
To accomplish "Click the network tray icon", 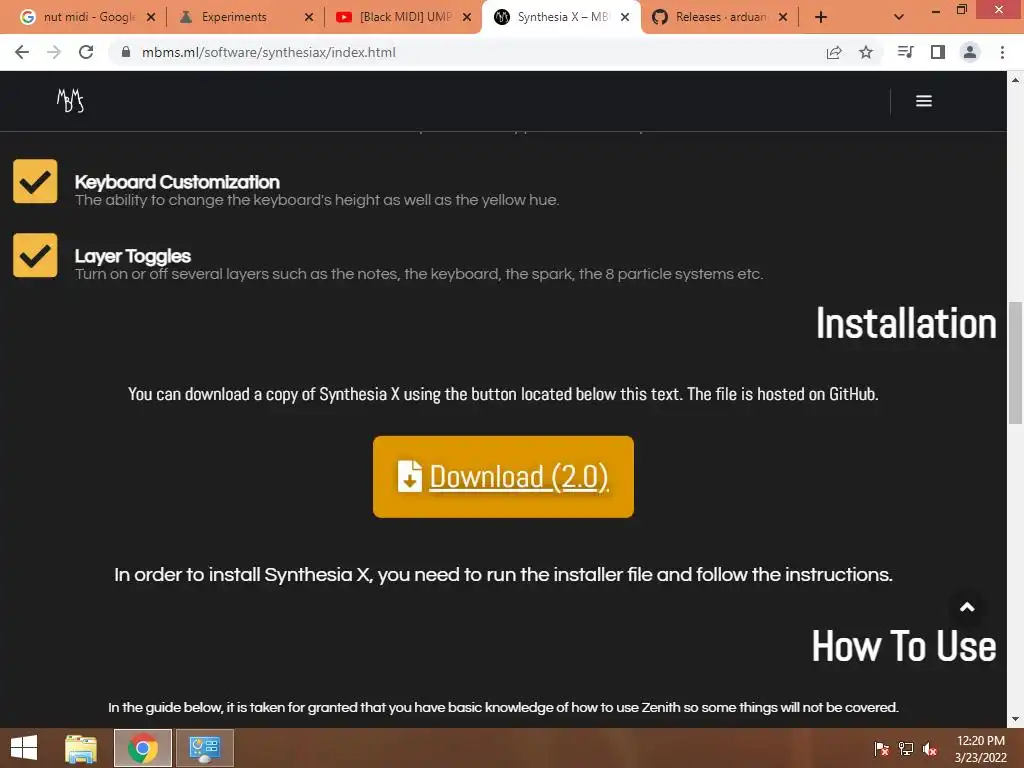I will [x=906, y=748].
